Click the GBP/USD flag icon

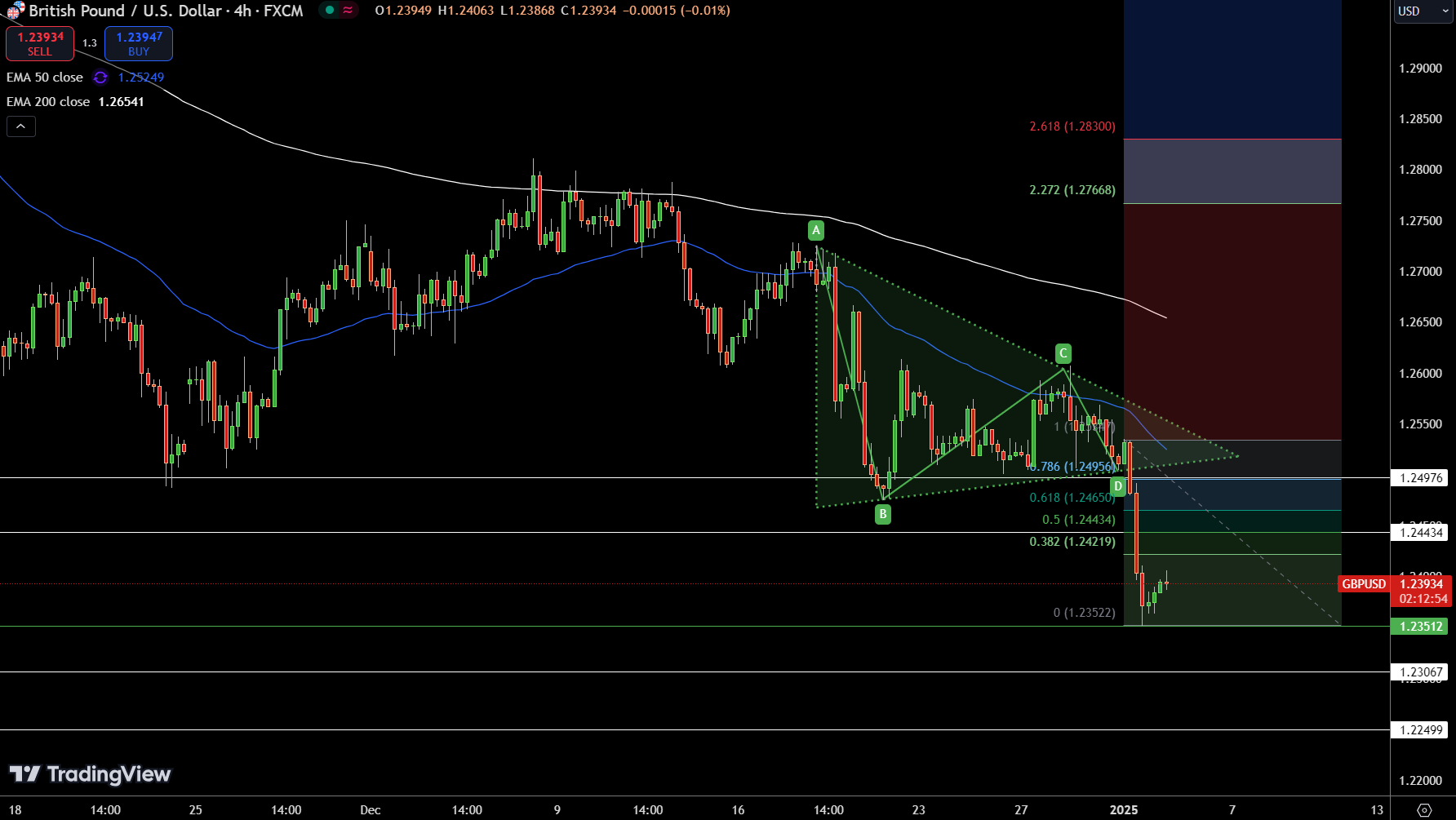point(16,11)
